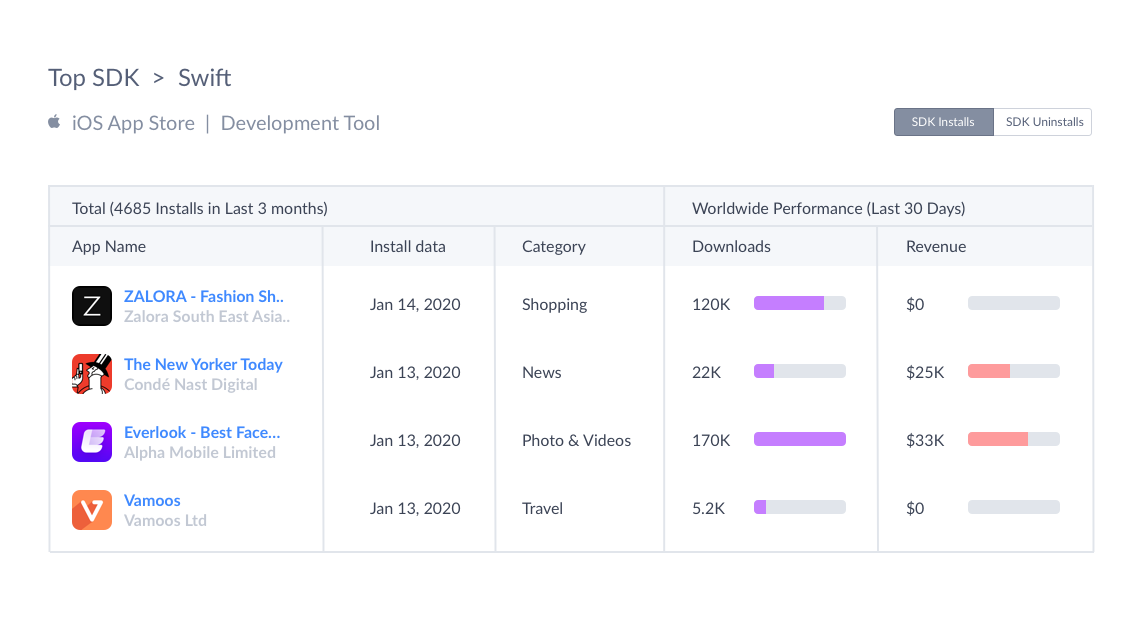Open the Everlook - Best Face app link

pyautogui.click(x=202, y=432)
